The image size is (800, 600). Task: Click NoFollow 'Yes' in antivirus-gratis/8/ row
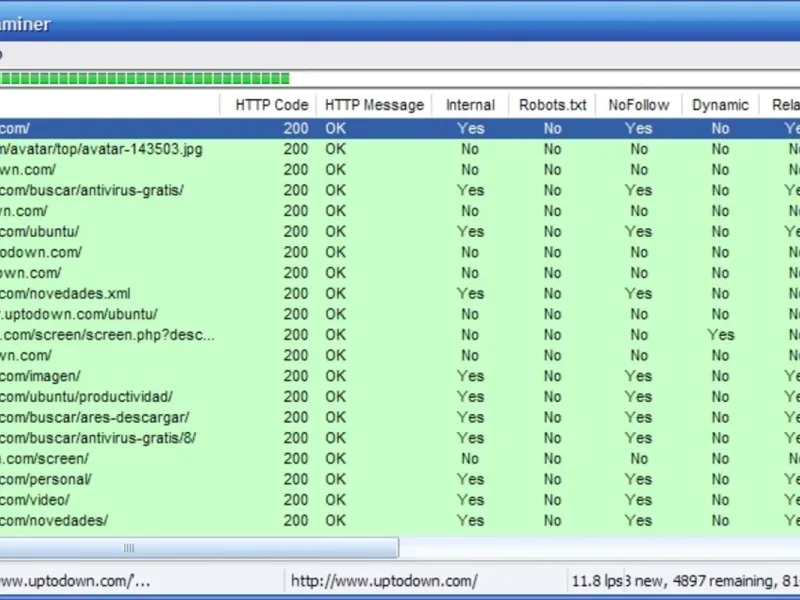pos(639,438)
